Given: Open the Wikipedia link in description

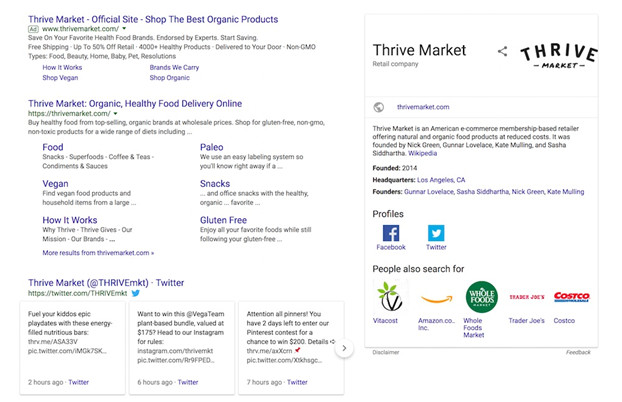Looking at the screenshot, I should coord(422,154).
